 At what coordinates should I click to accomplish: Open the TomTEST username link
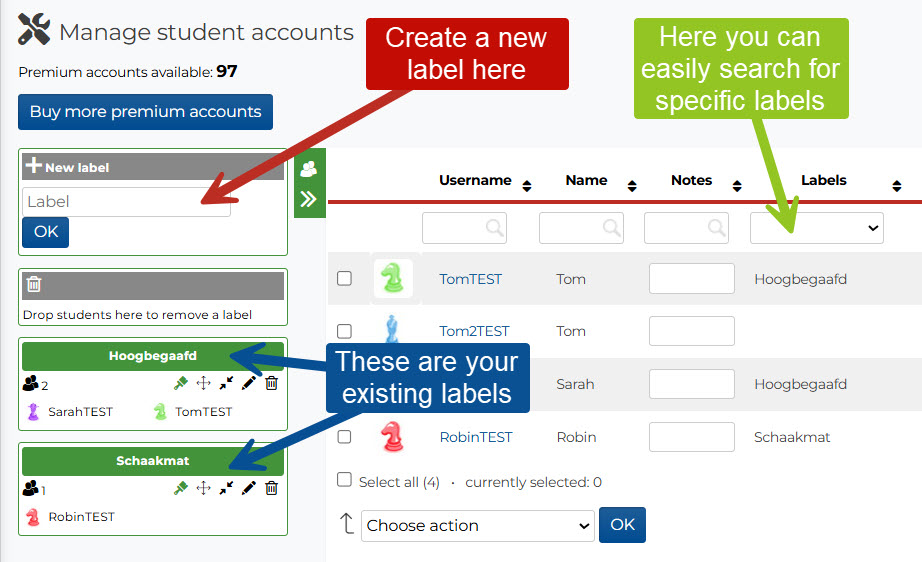pyautogui.click(x=470, y=279)
